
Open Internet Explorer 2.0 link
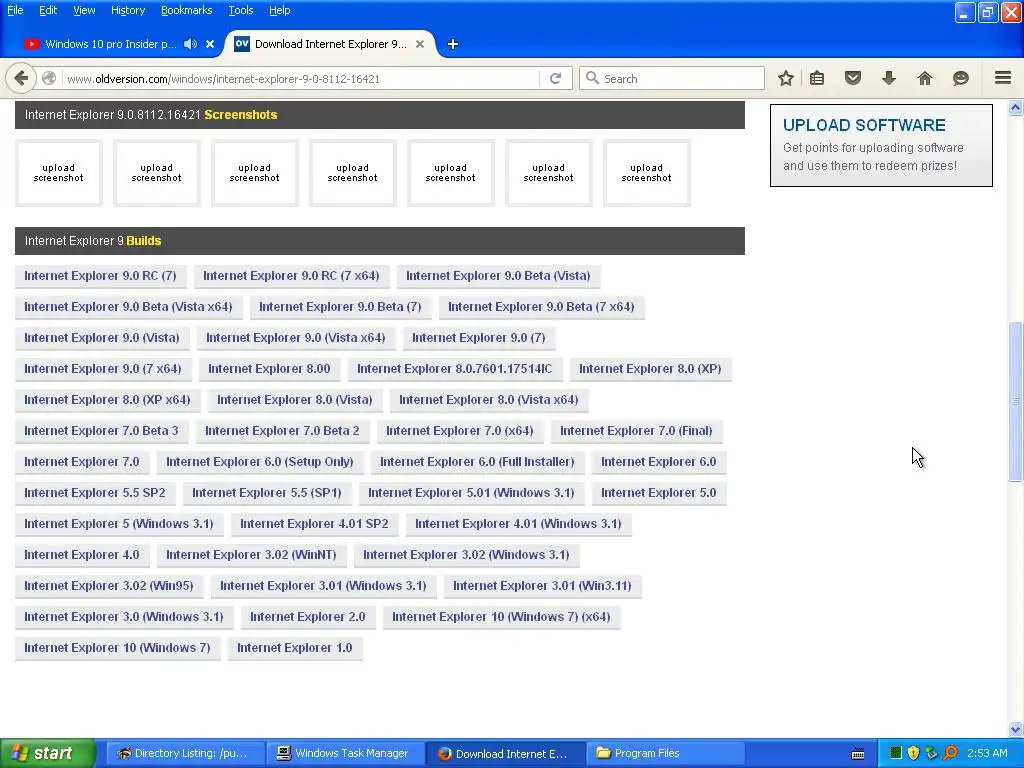(x=308, y=617)
